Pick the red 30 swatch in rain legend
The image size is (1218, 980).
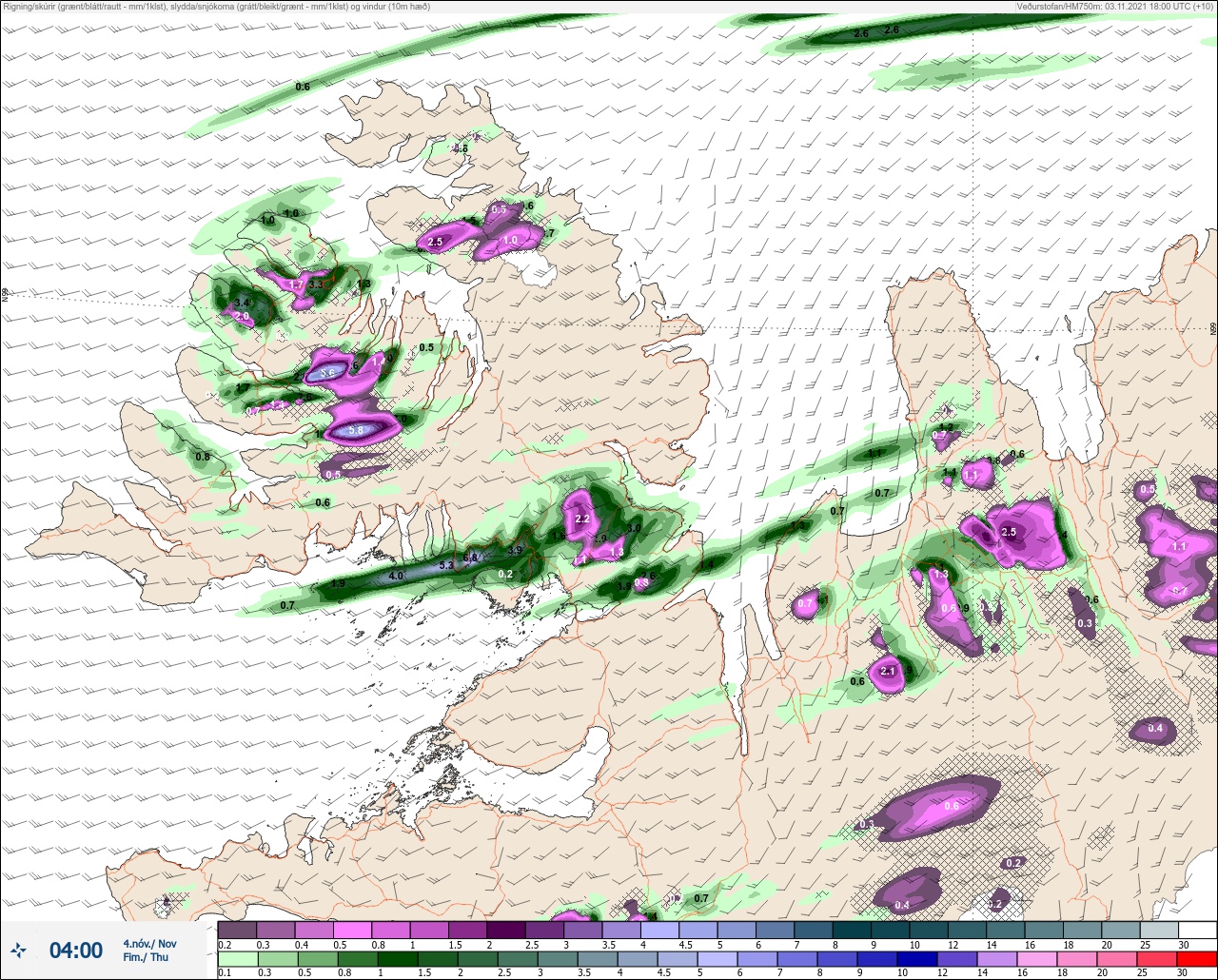click(1197, 959)
